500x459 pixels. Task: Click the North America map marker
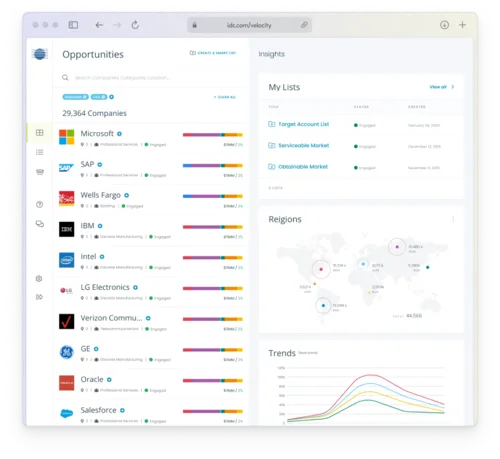click(x=321, y=269)
